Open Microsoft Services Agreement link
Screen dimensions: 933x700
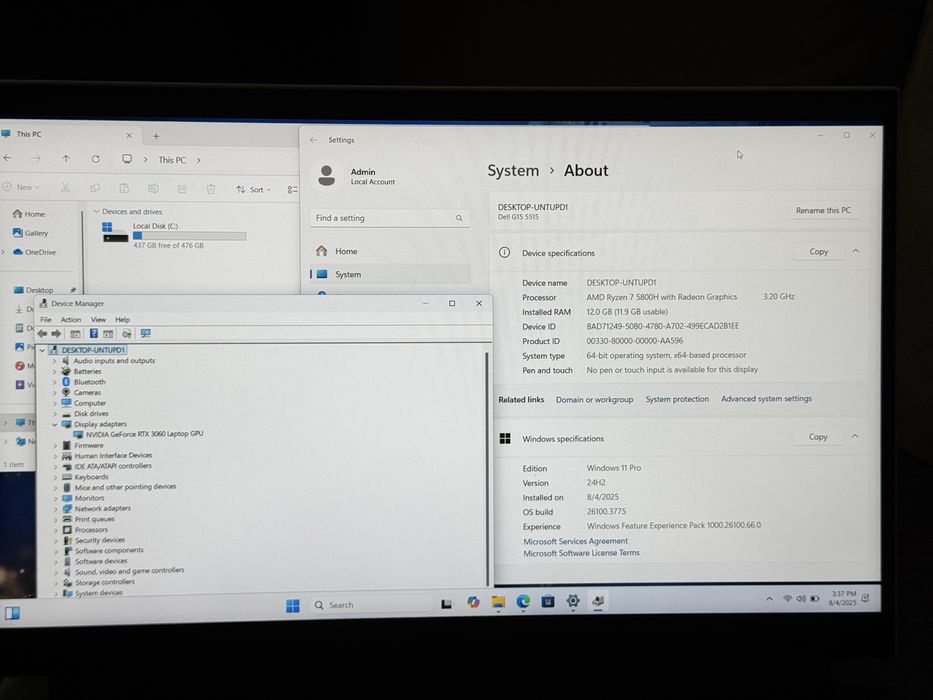(575, 541)
